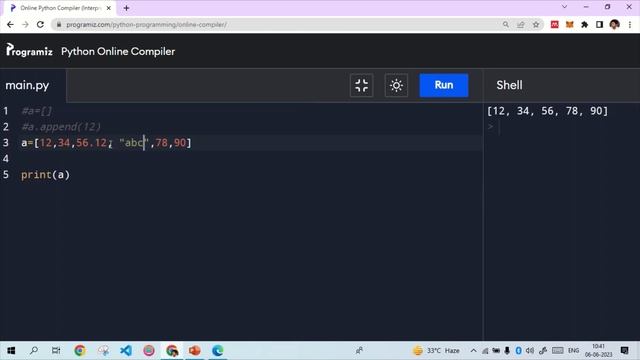640x360 pixels.
Task: Open the notification center icon
Action: pos(624,350)
